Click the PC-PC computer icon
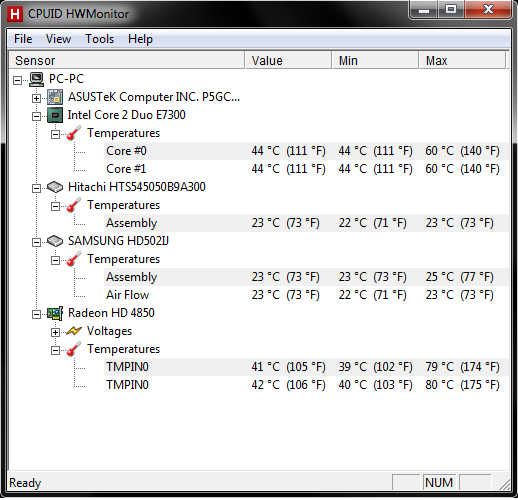The height and width of the screenshot is (500, 518). click(36, 79)
